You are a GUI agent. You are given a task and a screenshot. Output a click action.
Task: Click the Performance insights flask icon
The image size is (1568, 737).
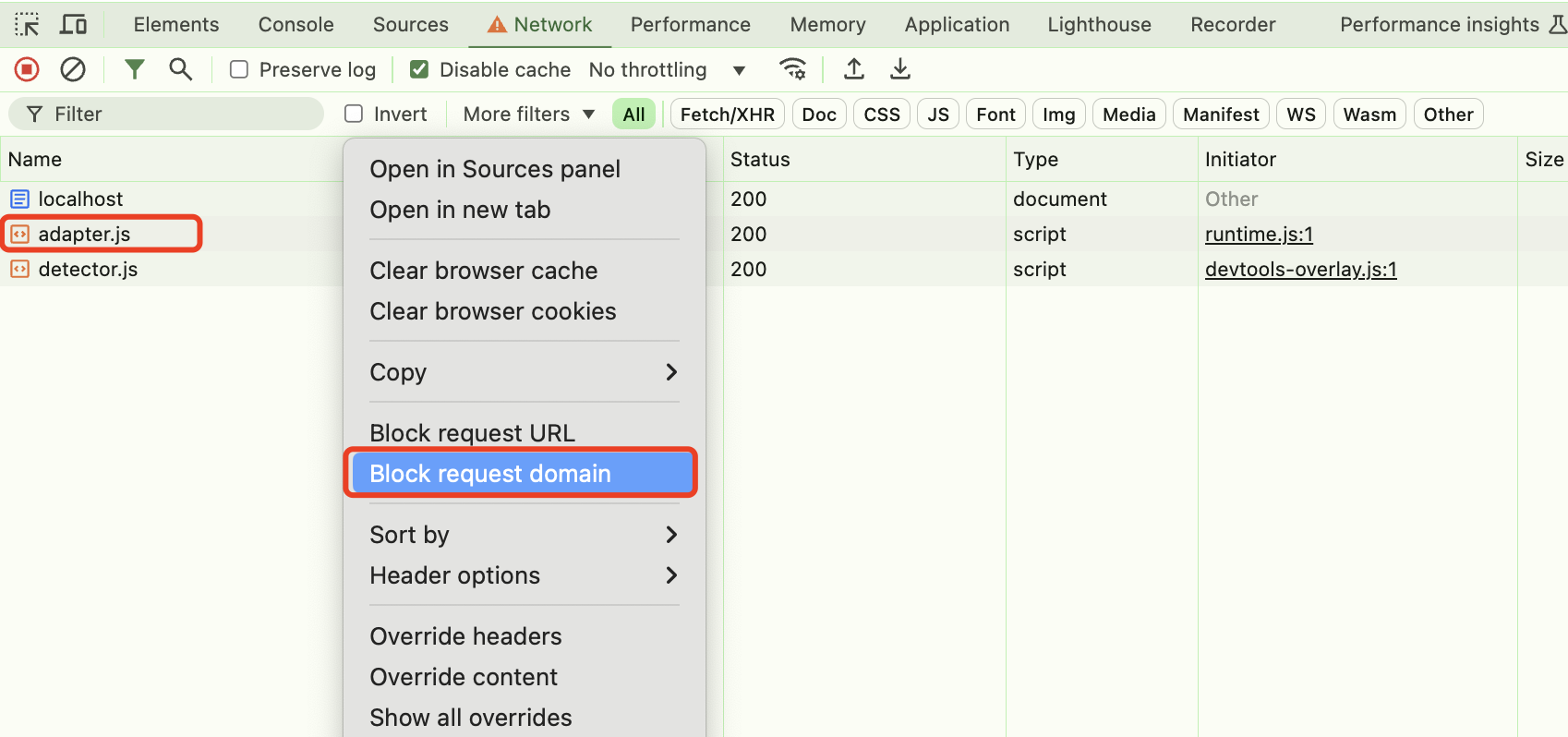1558,24
